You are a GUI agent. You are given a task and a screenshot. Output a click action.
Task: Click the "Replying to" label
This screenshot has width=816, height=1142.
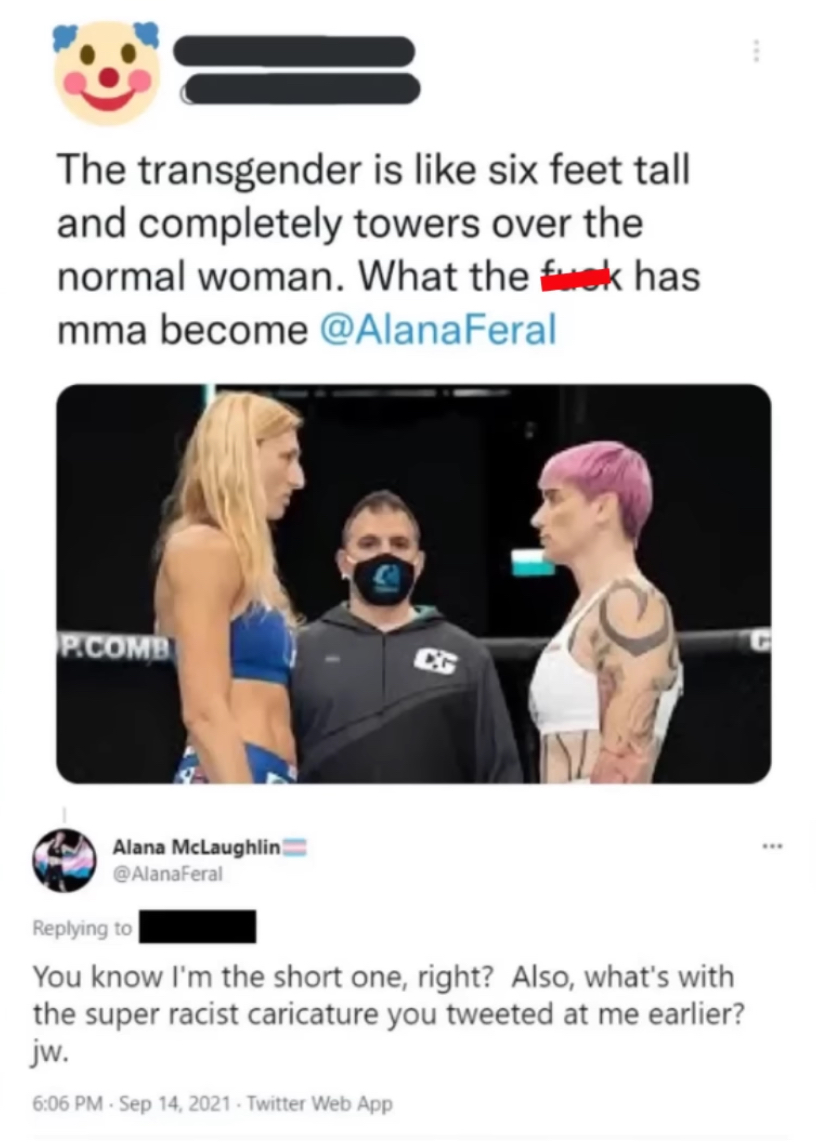point(82,927)
